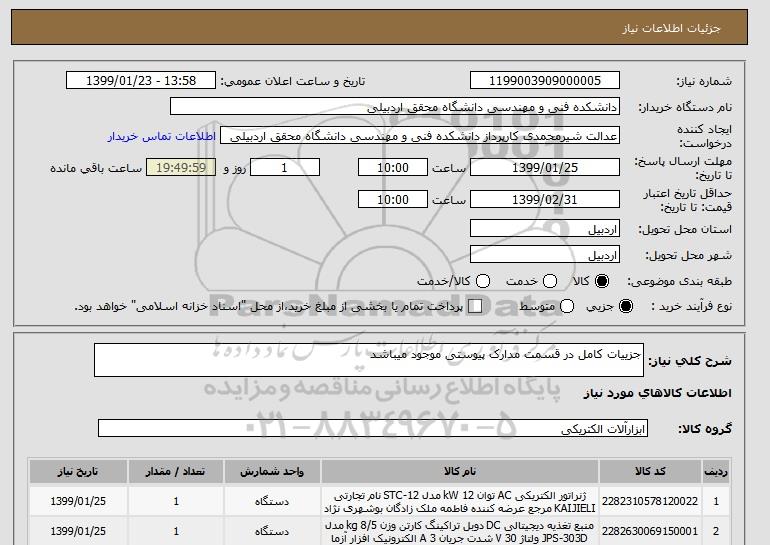This screenshot has width=770, height=545.
Task: Click the واحد شمارش column header
Action: click(x=272, y=471)
